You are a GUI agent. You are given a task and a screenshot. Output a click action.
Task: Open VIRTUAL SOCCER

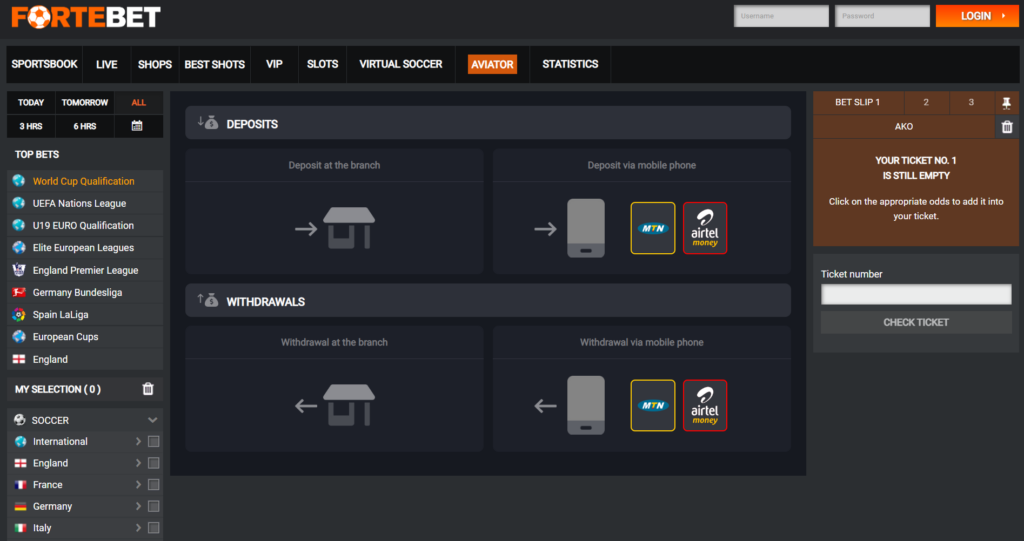point(401,64)
